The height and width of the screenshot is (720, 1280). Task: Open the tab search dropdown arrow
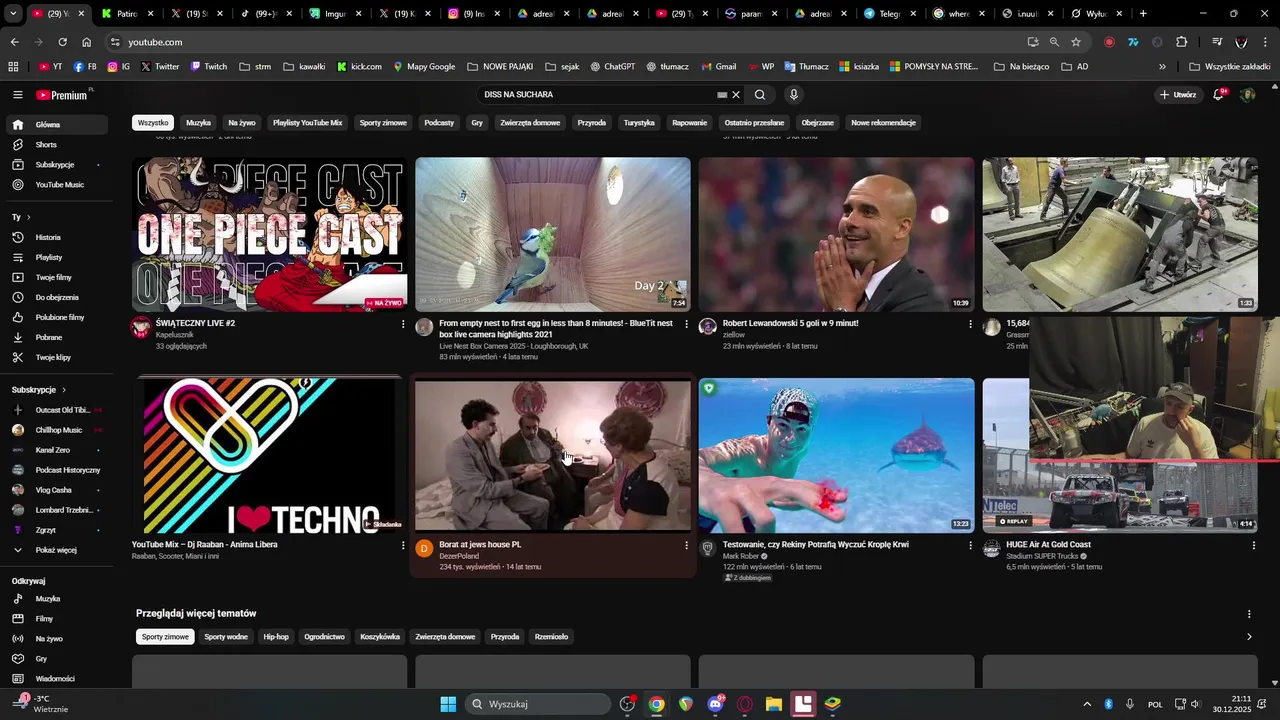[x=12, y=14]
